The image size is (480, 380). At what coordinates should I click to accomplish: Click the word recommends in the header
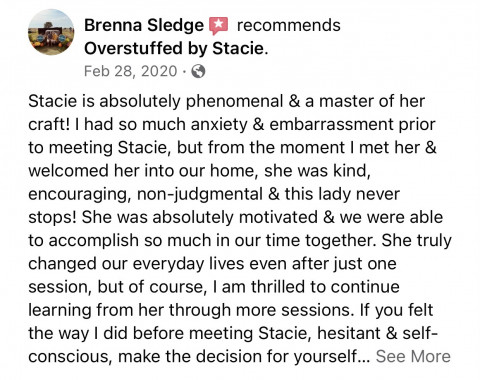click(x=289, y=25)
